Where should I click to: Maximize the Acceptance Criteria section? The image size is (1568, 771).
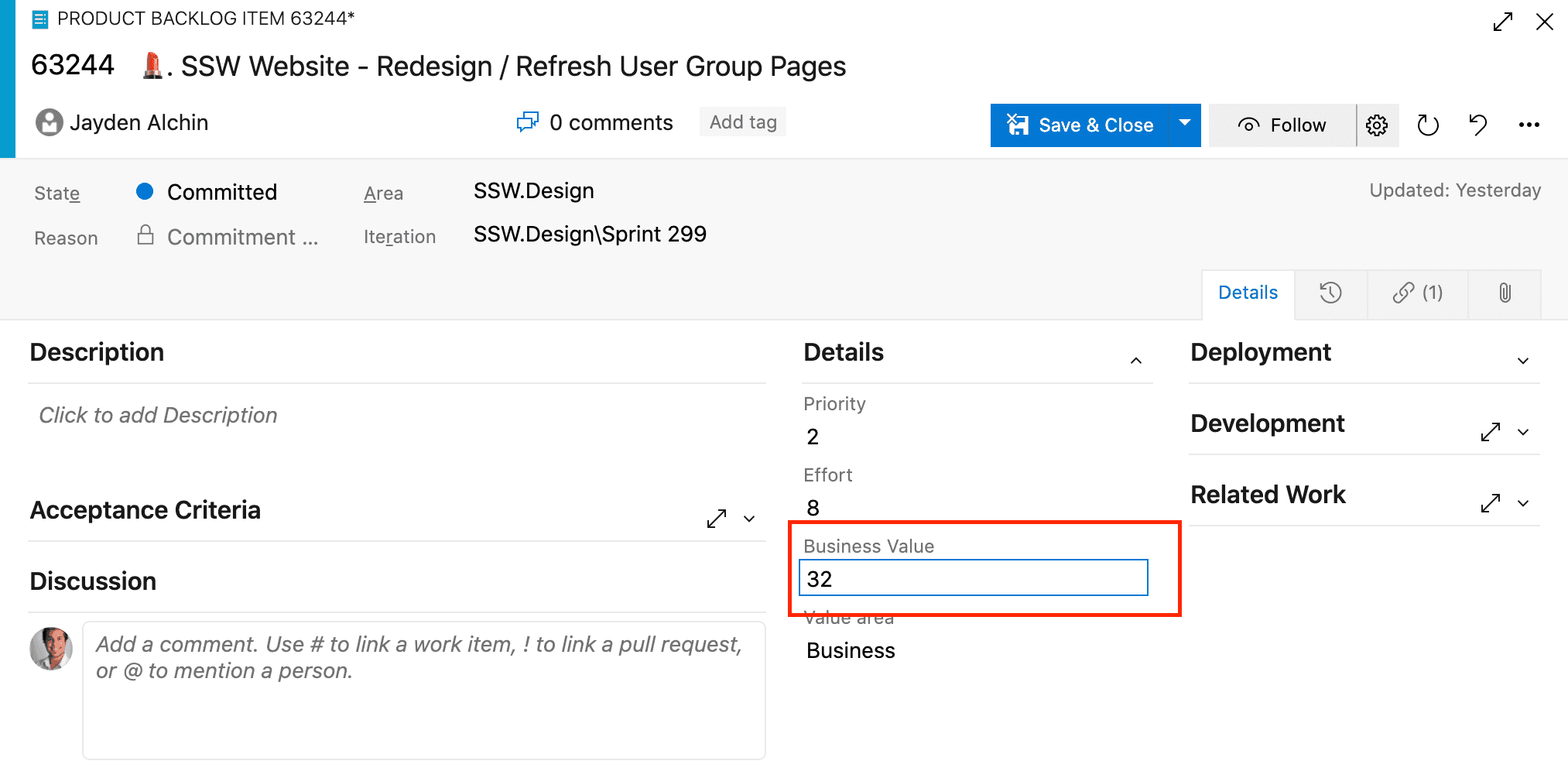[717, 519]
